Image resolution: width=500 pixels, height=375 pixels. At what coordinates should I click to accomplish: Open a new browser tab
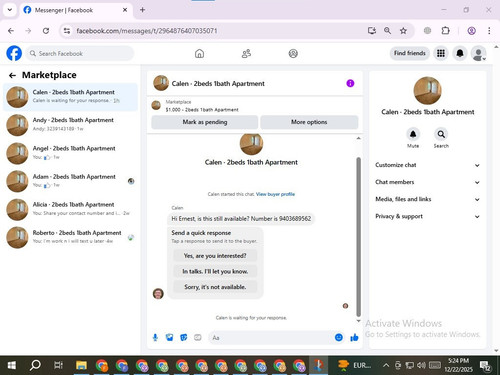142,10
